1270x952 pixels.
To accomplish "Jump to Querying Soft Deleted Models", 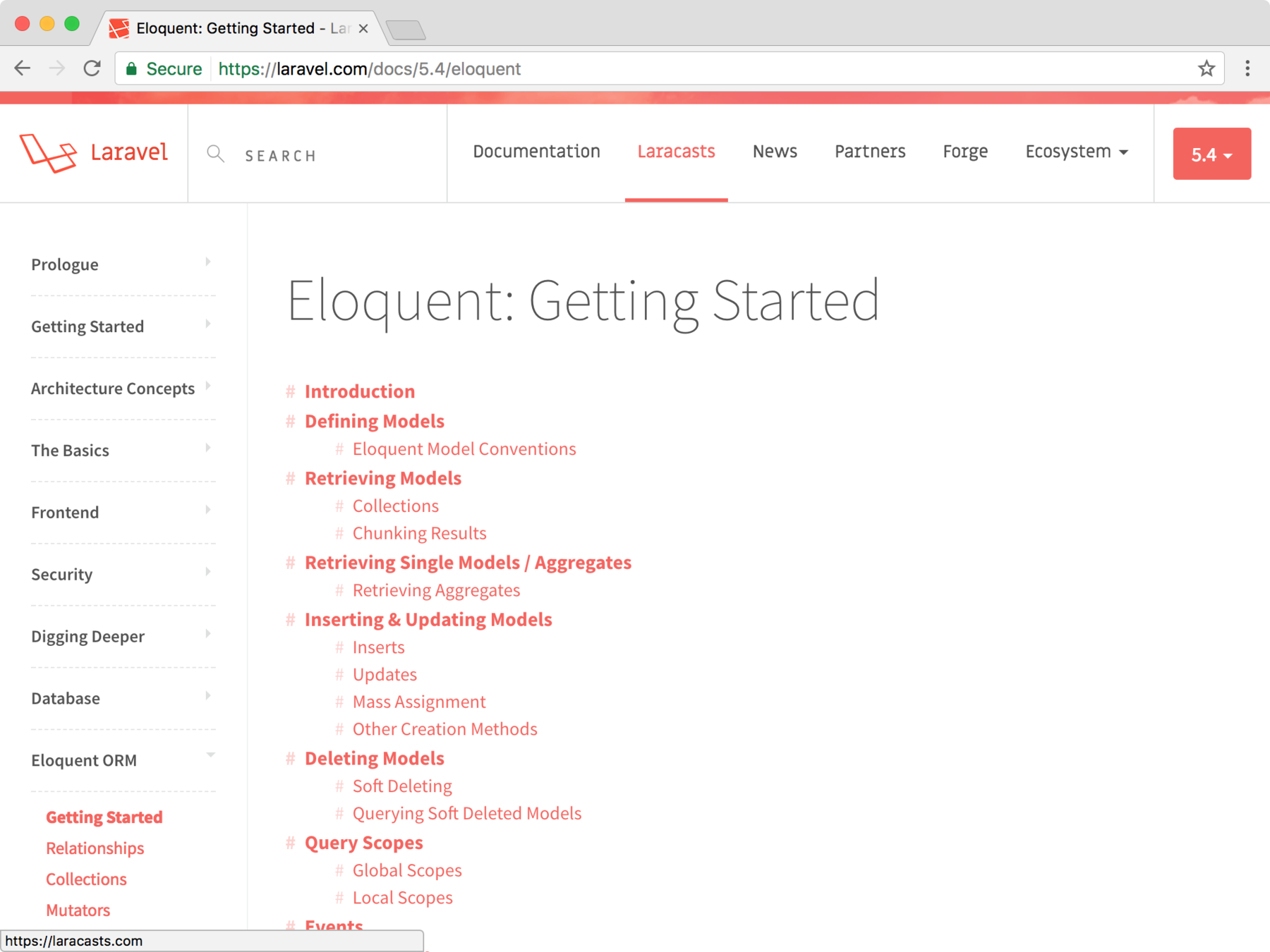I will click(467, 814).
